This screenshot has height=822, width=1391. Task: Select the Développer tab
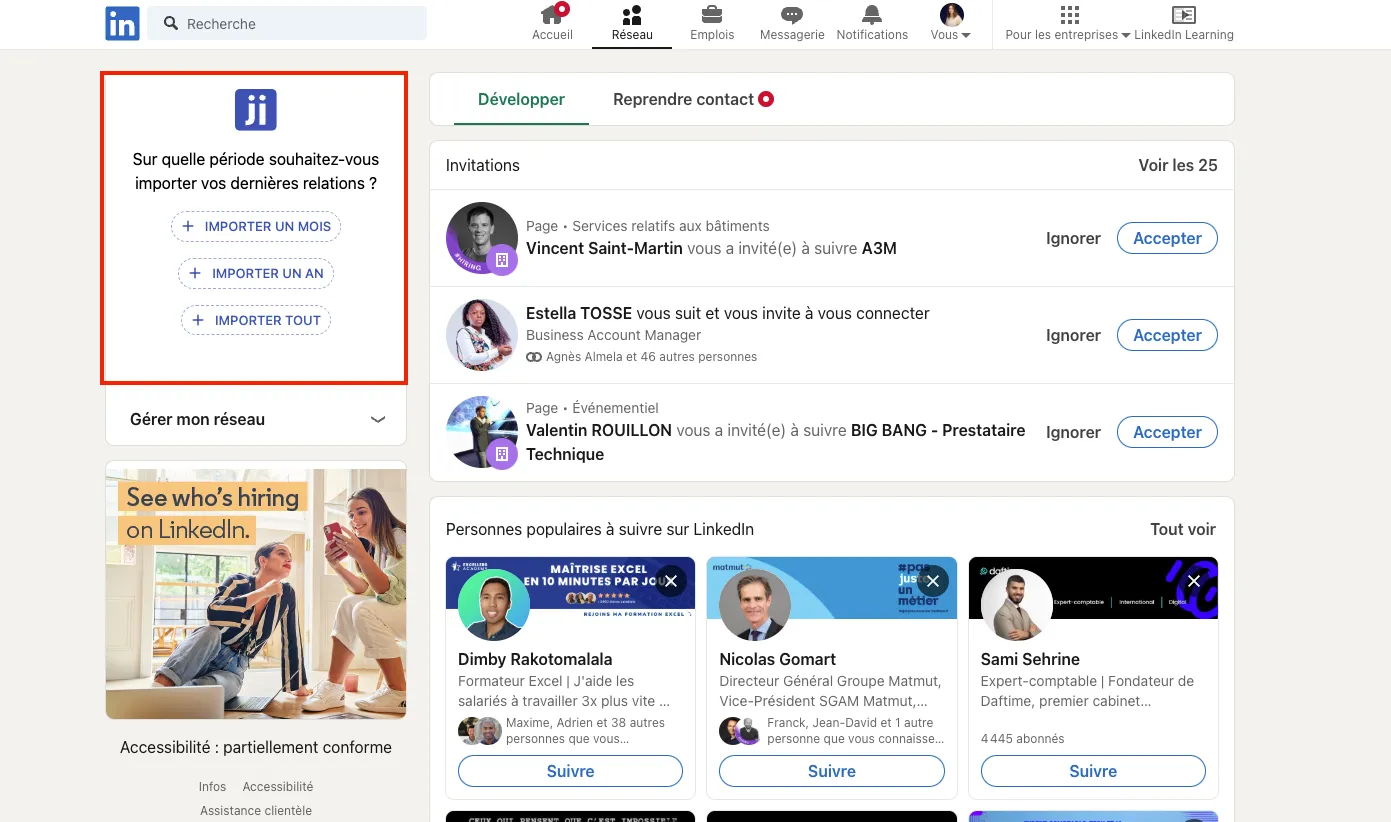tap(521, 99)
